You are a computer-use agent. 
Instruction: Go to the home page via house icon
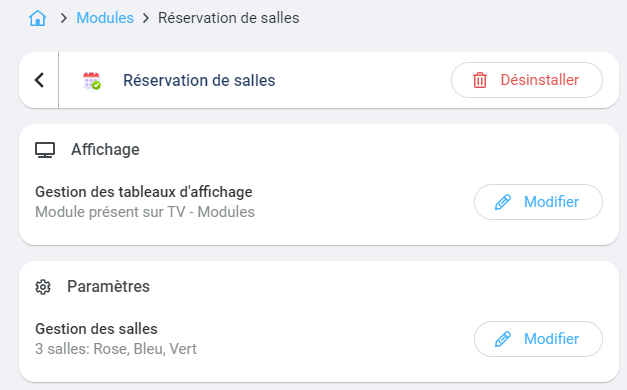(38, 18)
